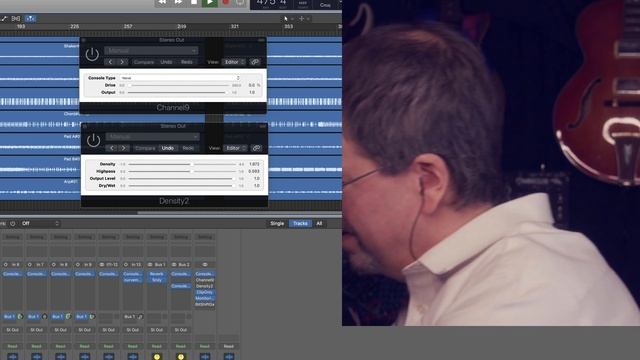
Task: Click the next preset arrow in Density2
Action: click(123, 148)
